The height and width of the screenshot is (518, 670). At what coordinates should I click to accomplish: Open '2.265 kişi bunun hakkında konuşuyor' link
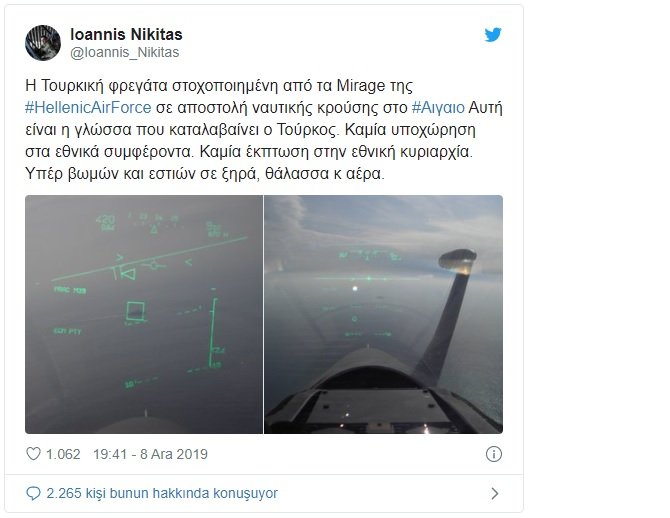(162, 493)
